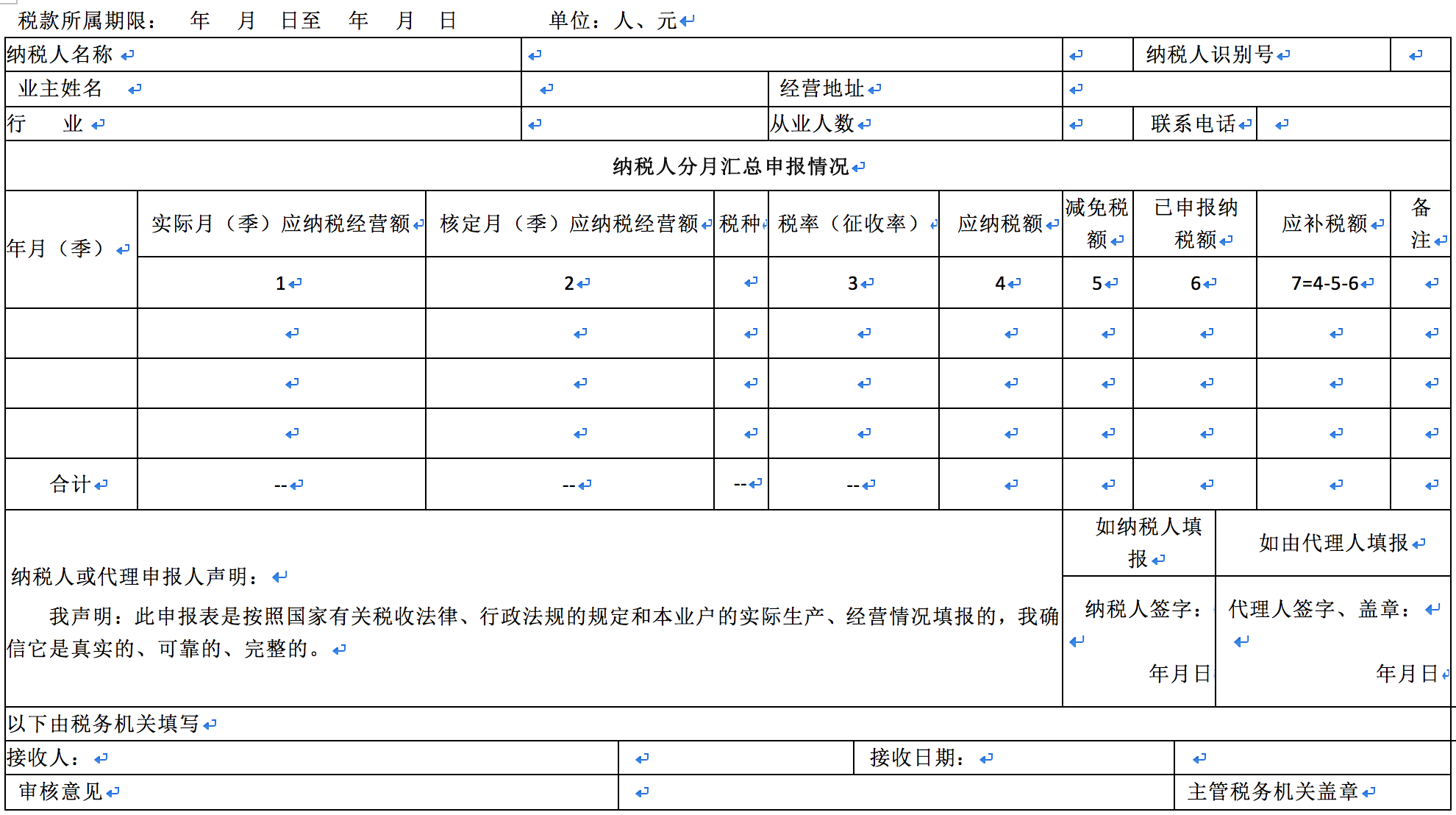This screenshot has width=1456, height=815.
Task: Click the column number 4 cell
Action: tap(1001, 283)
